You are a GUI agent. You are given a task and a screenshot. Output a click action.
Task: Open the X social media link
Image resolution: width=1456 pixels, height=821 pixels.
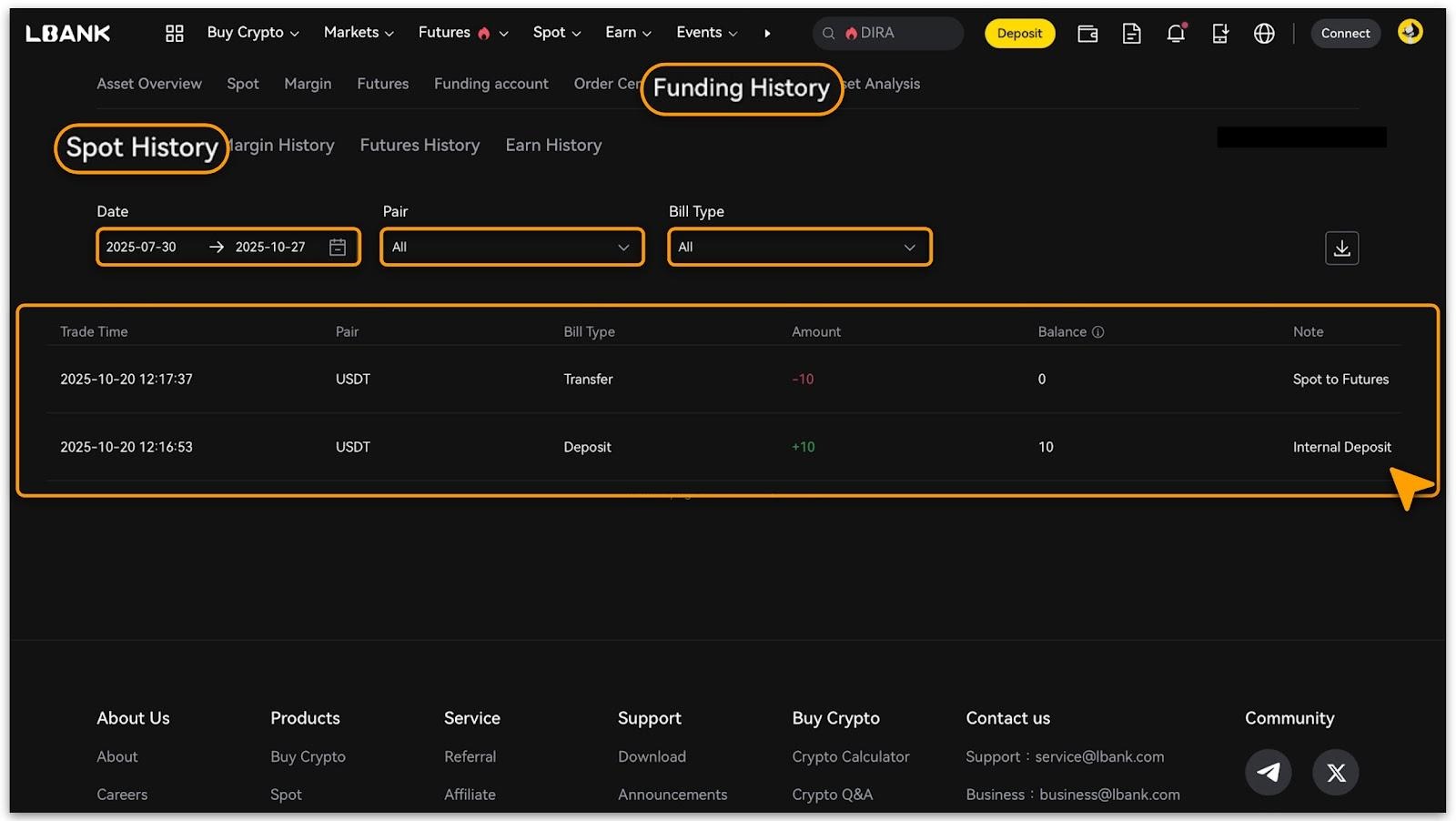(1335, 772)
